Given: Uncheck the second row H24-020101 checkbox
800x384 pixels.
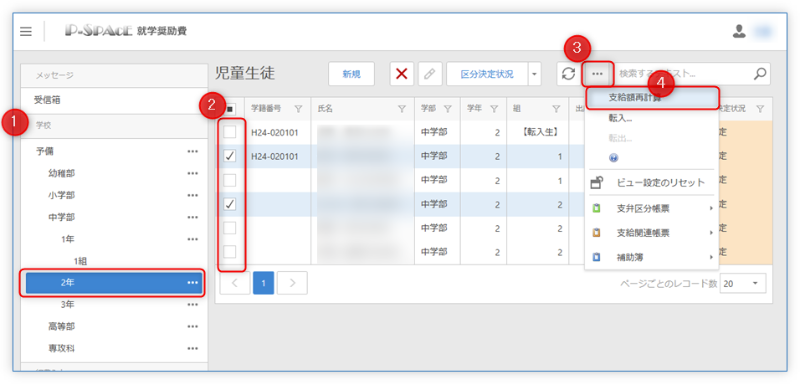Looking at the screenshot, I should [x=230, y=156].
